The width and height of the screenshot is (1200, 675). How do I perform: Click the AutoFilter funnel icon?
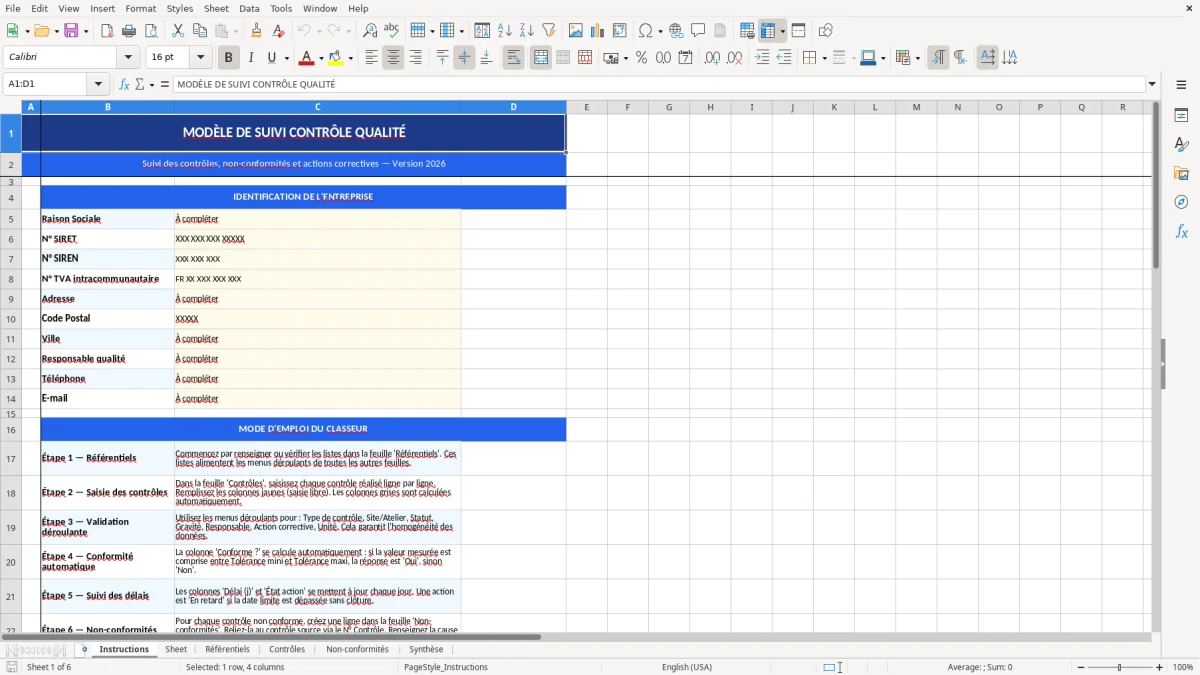(x=549, y=31)
